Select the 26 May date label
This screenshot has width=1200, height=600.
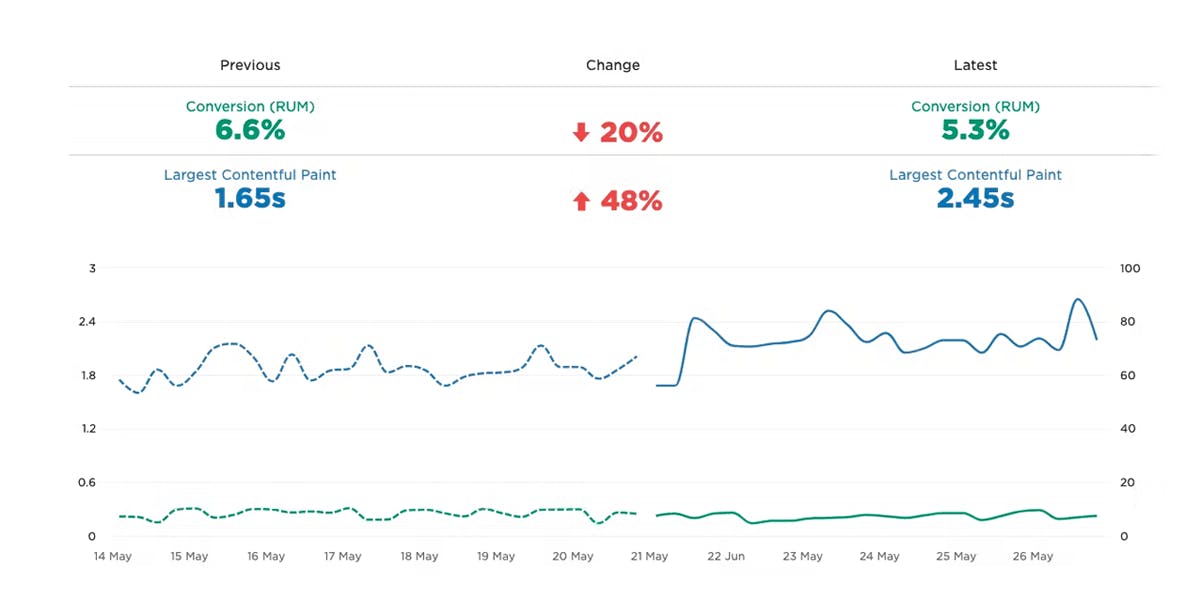point(1034,556)
